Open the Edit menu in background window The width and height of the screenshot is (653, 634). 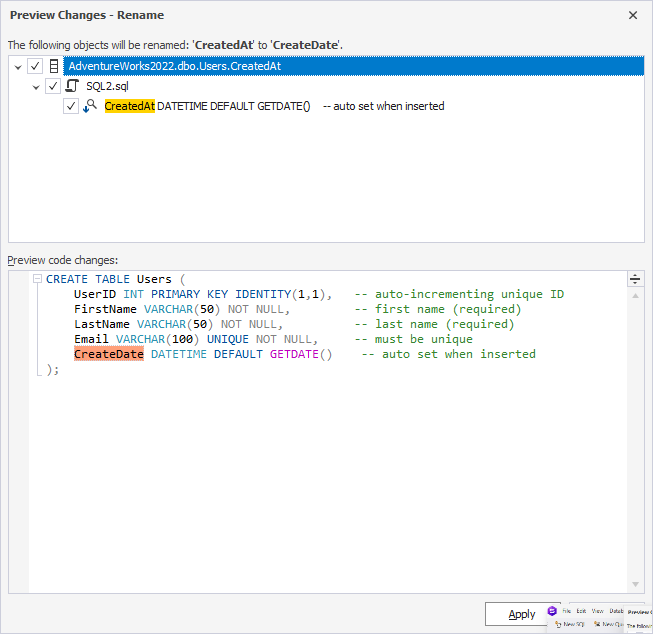pyautogui.click(x=581, y=610)
